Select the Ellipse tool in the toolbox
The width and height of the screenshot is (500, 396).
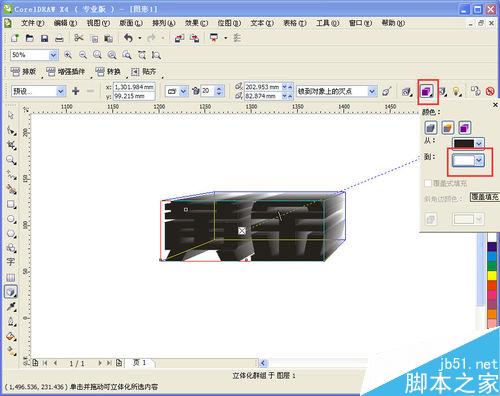click(11, 219)
